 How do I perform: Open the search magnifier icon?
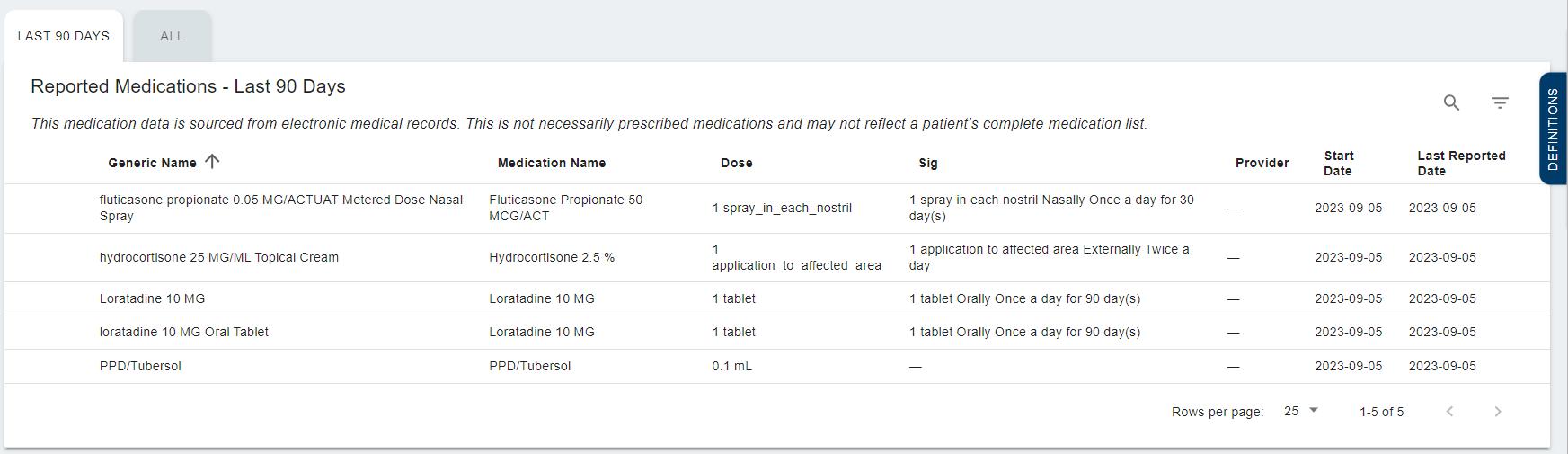1451,102
